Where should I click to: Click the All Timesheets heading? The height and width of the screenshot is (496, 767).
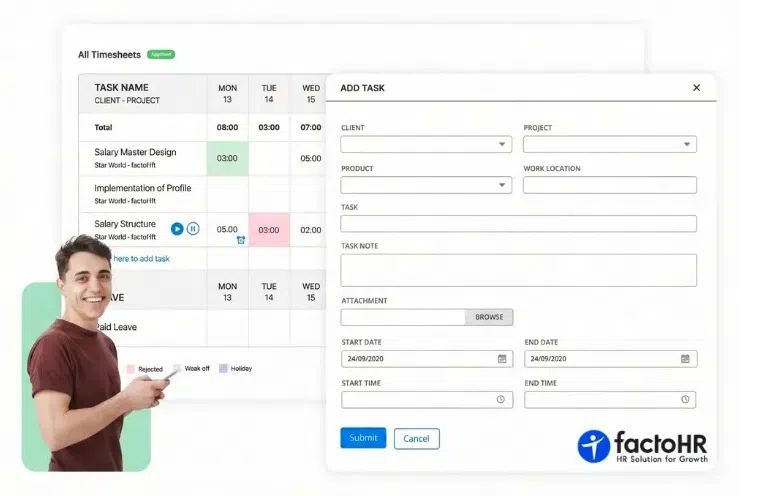(x=109, y=54)
